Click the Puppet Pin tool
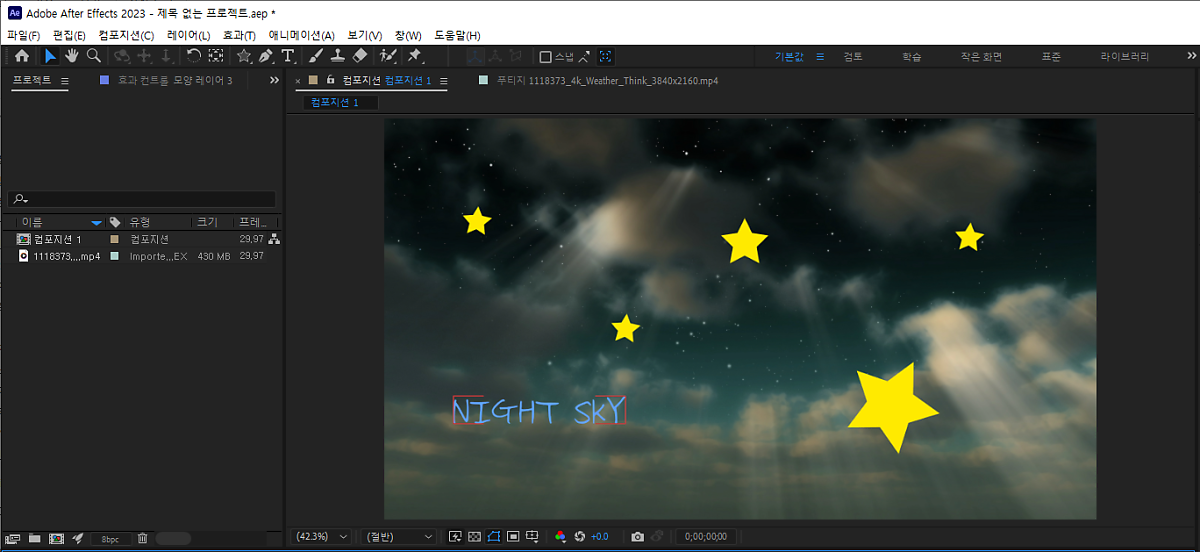This screenshot has width=1200, height=552. 414,57
